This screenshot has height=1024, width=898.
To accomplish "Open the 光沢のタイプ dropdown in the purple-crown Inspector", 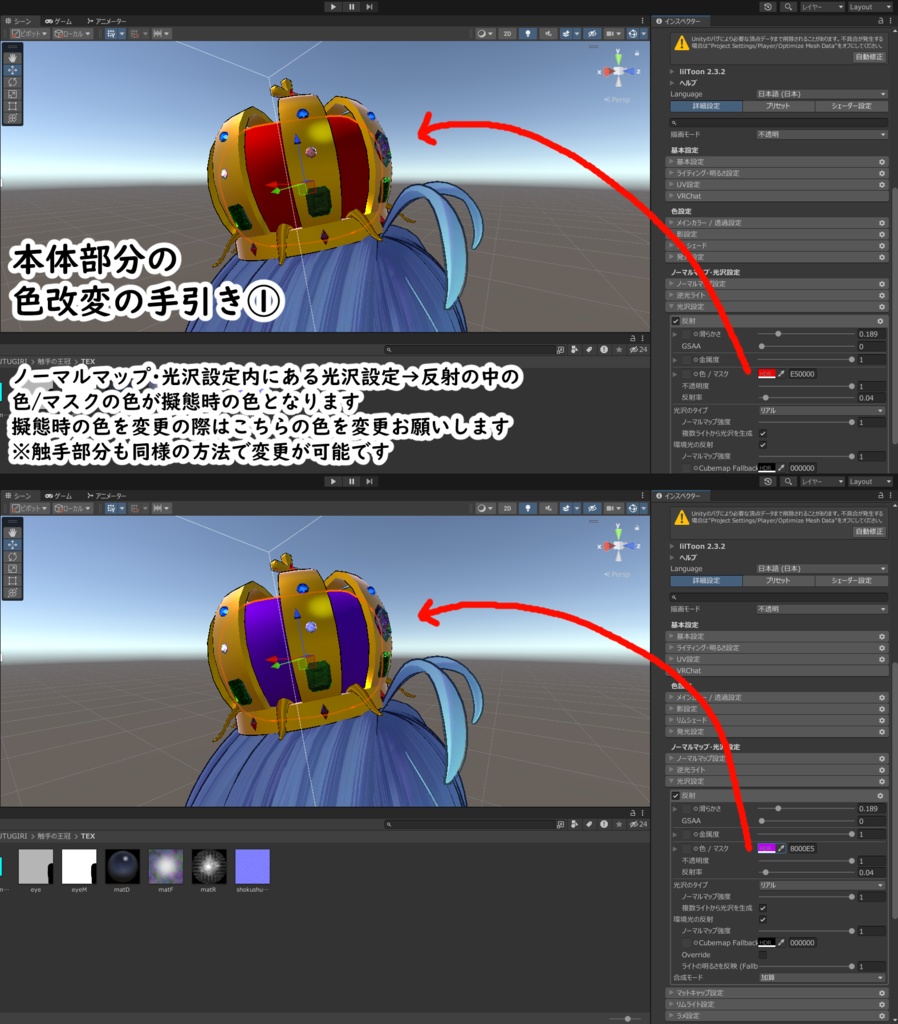I will click(822, 886).
